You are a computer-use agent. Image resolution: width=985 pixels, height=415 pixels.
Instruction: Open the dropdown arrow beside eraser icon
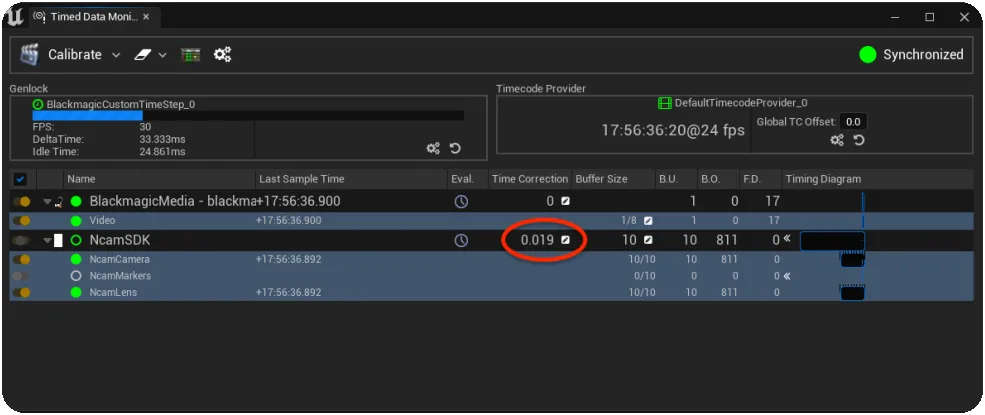(162, 55)
